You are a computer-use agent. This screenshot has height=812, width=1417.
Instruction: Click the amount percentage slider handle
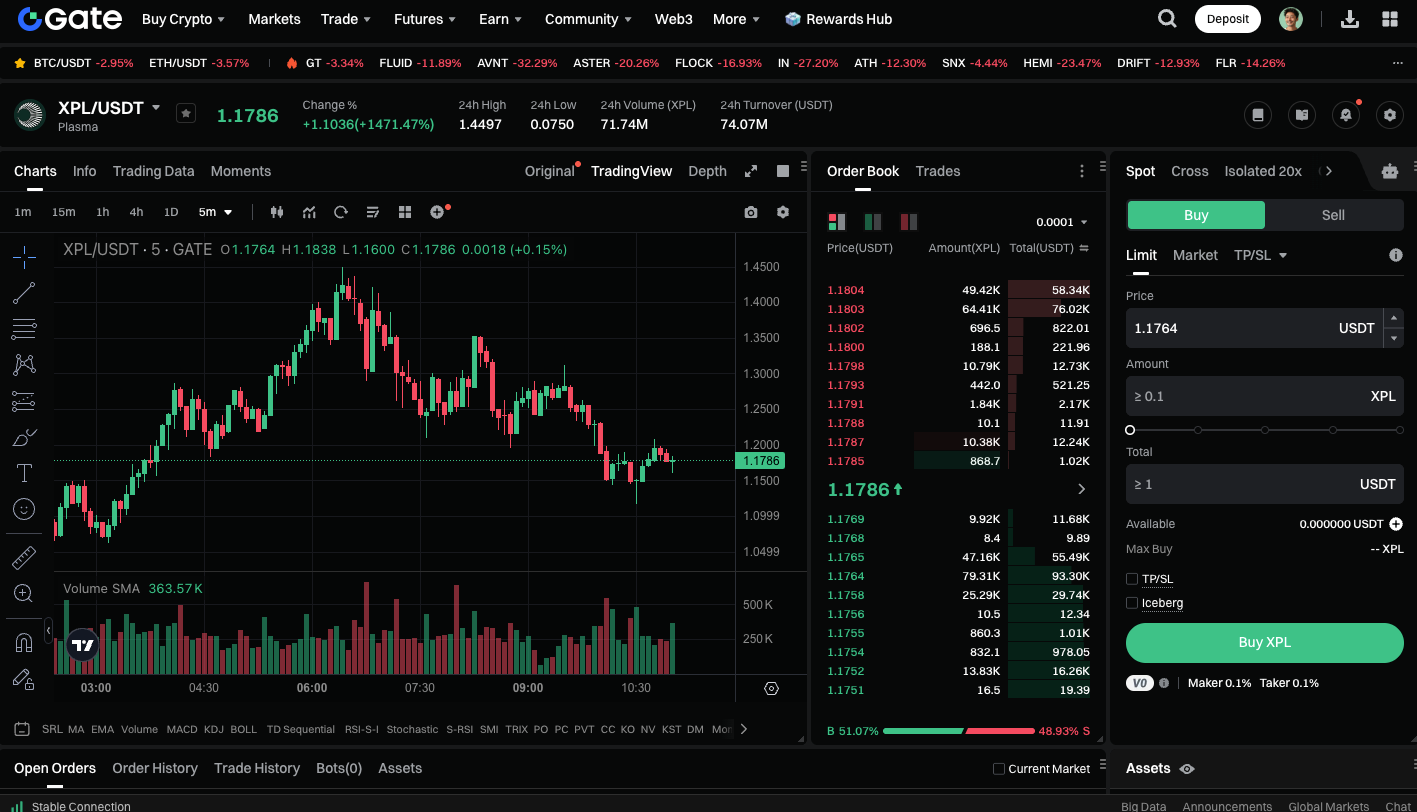coord(1130,430)
